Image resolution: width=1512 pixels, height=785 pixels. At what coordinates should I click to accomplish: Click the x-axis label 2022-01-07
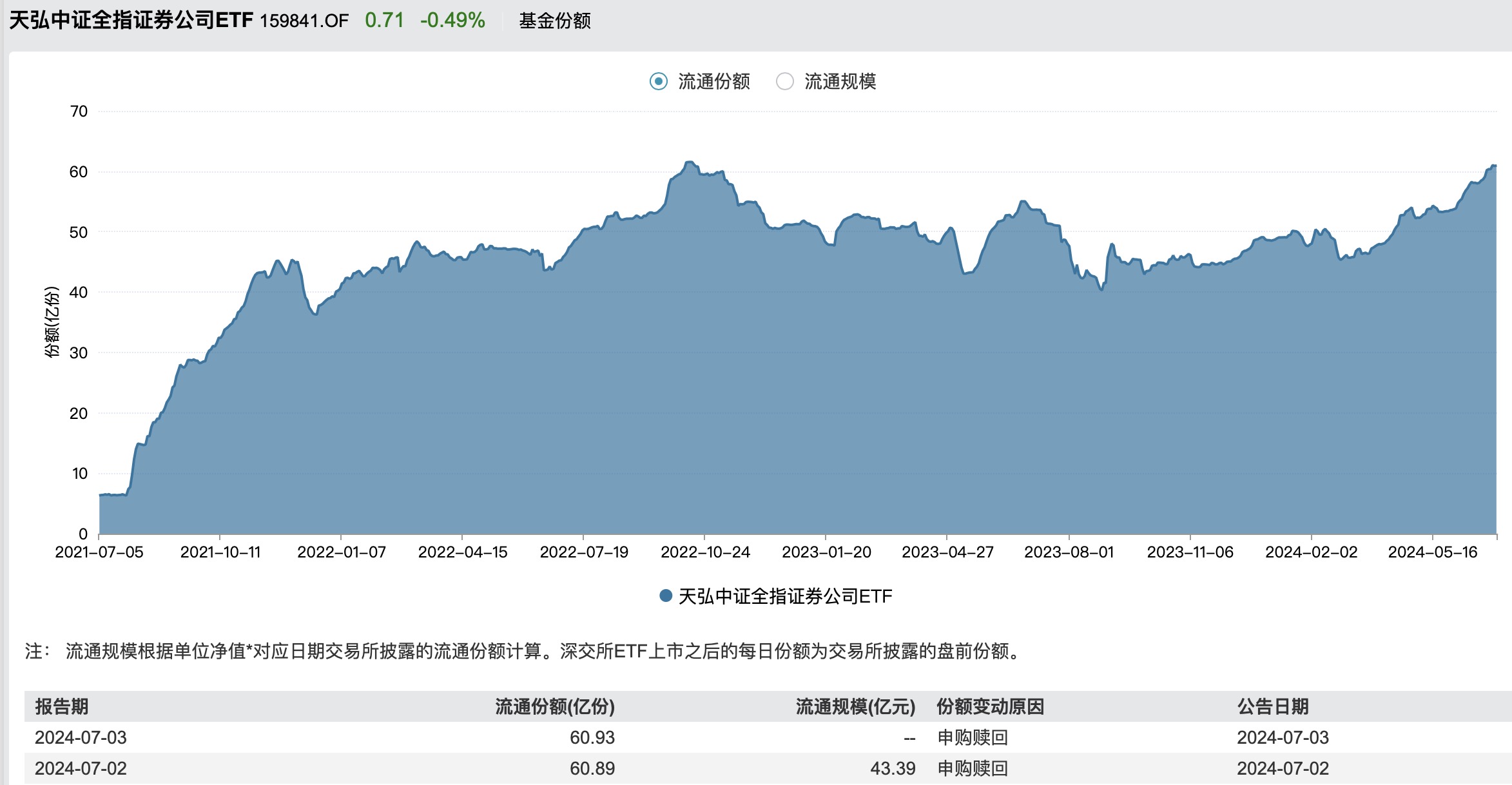tap(342, 552)
